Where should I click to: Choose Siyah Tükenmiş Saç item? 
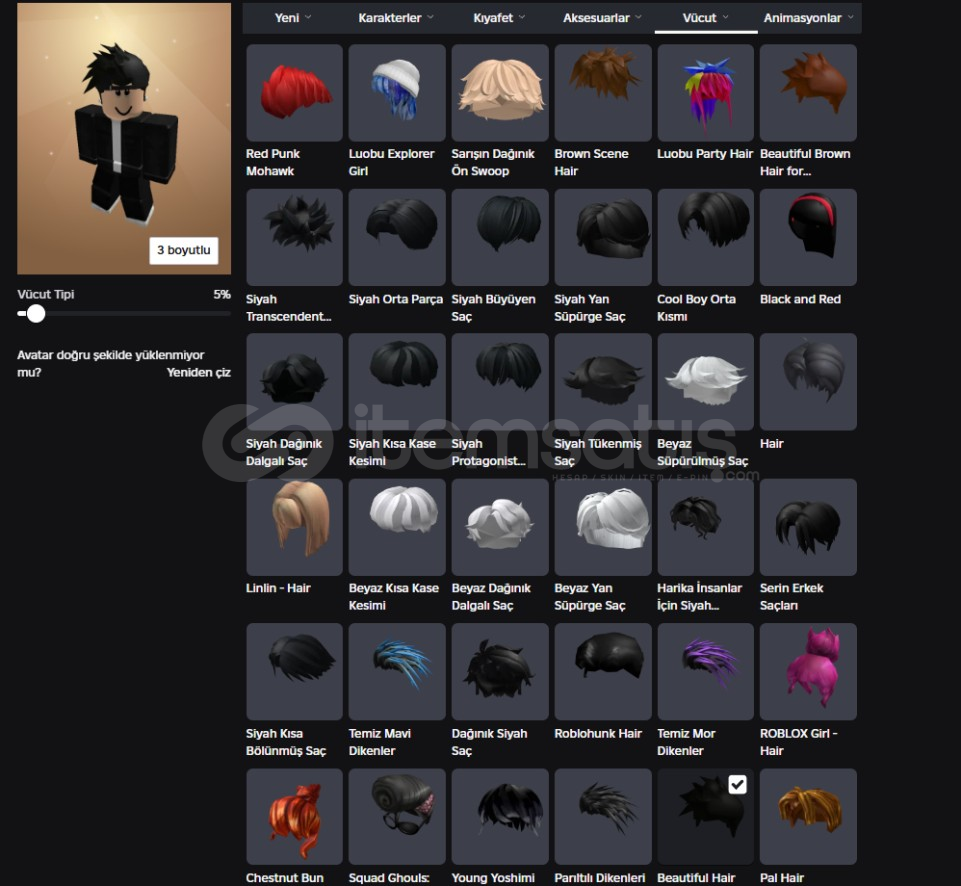[603, 382]
